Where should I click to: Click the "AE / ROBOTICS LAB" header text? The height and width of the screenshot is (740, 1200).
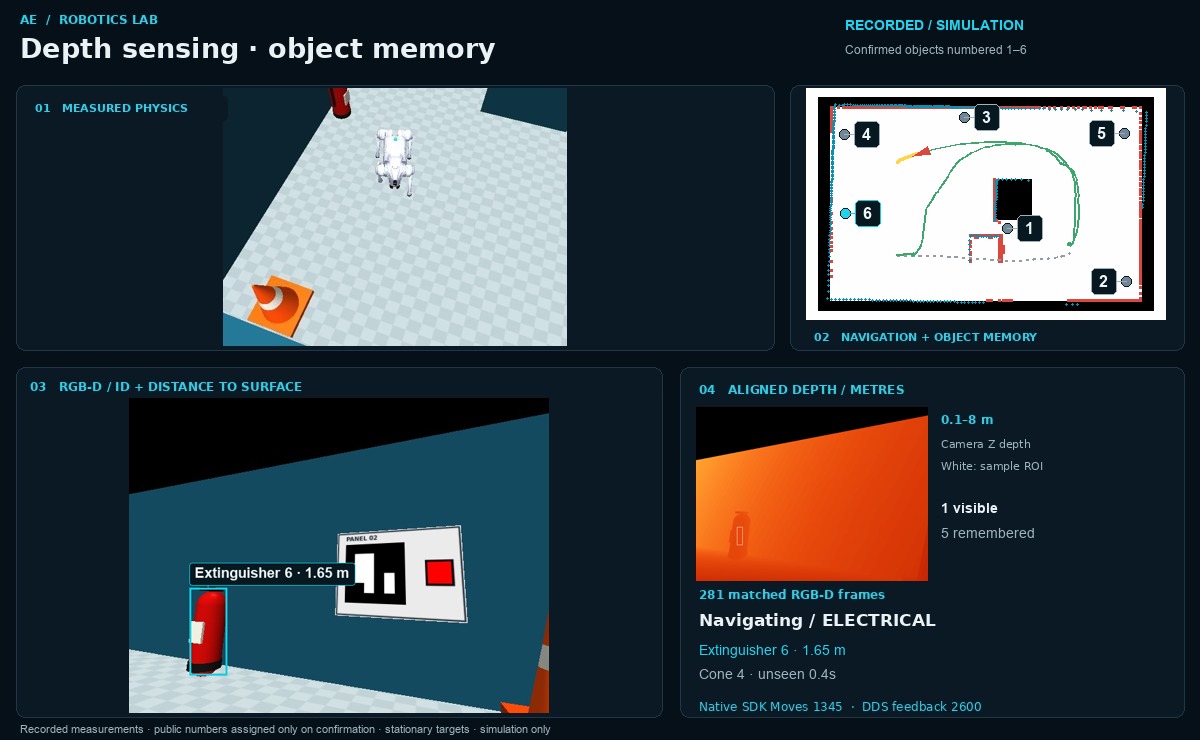click(89, 19)
